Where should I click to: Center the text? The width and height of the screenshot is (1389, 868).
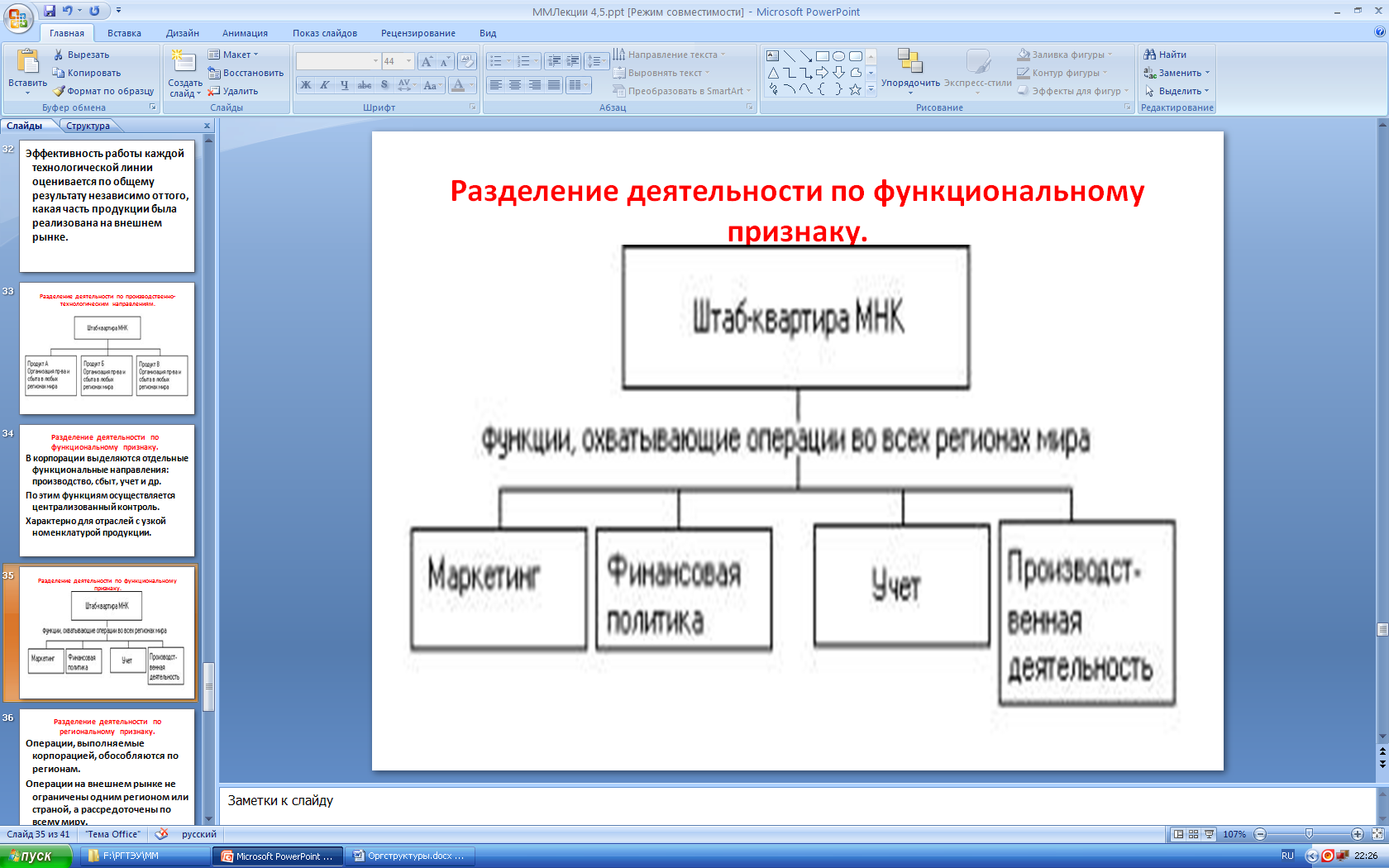coord(515,85)
